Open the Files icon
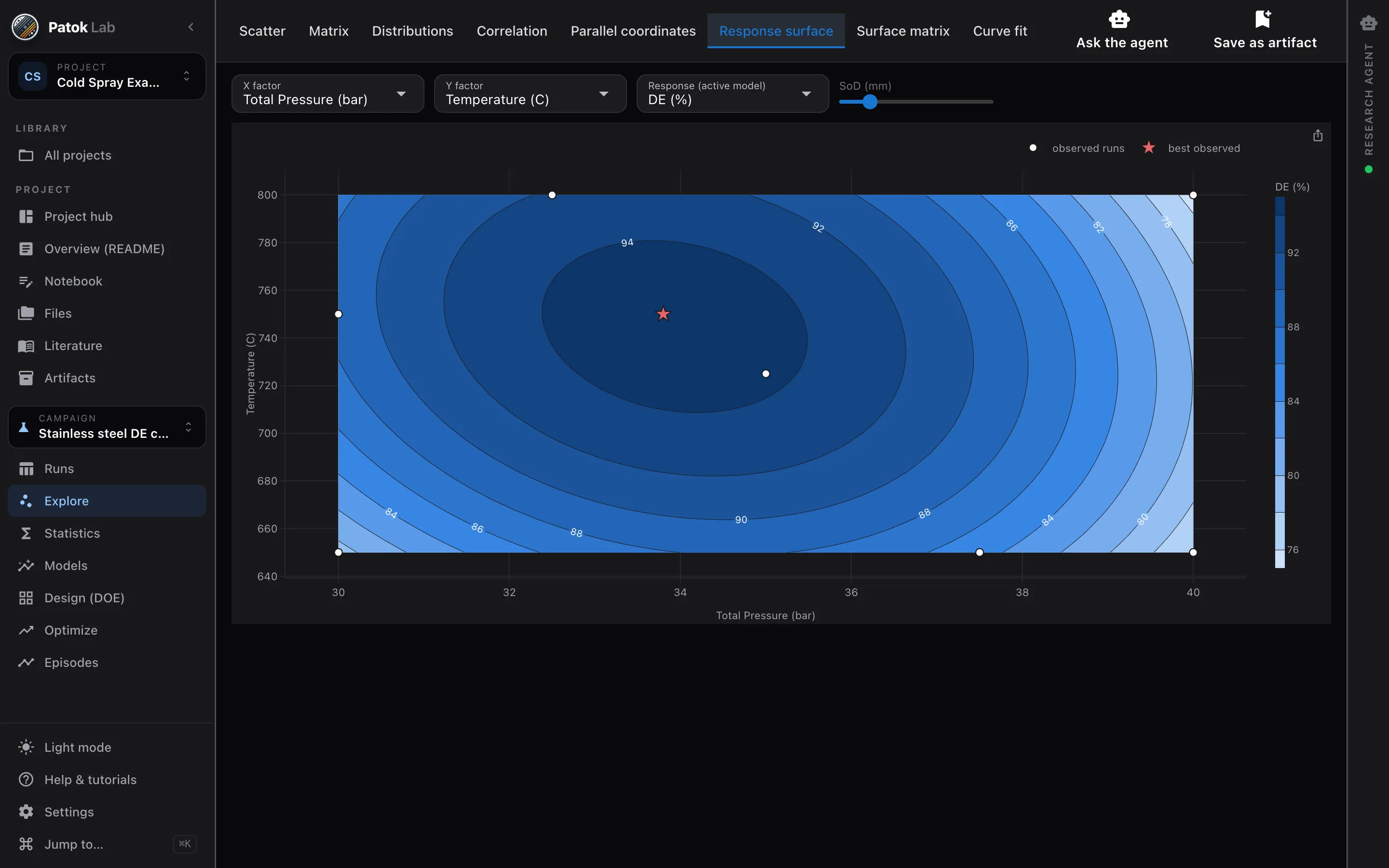The image size is (1389, 868). (26, 313)
